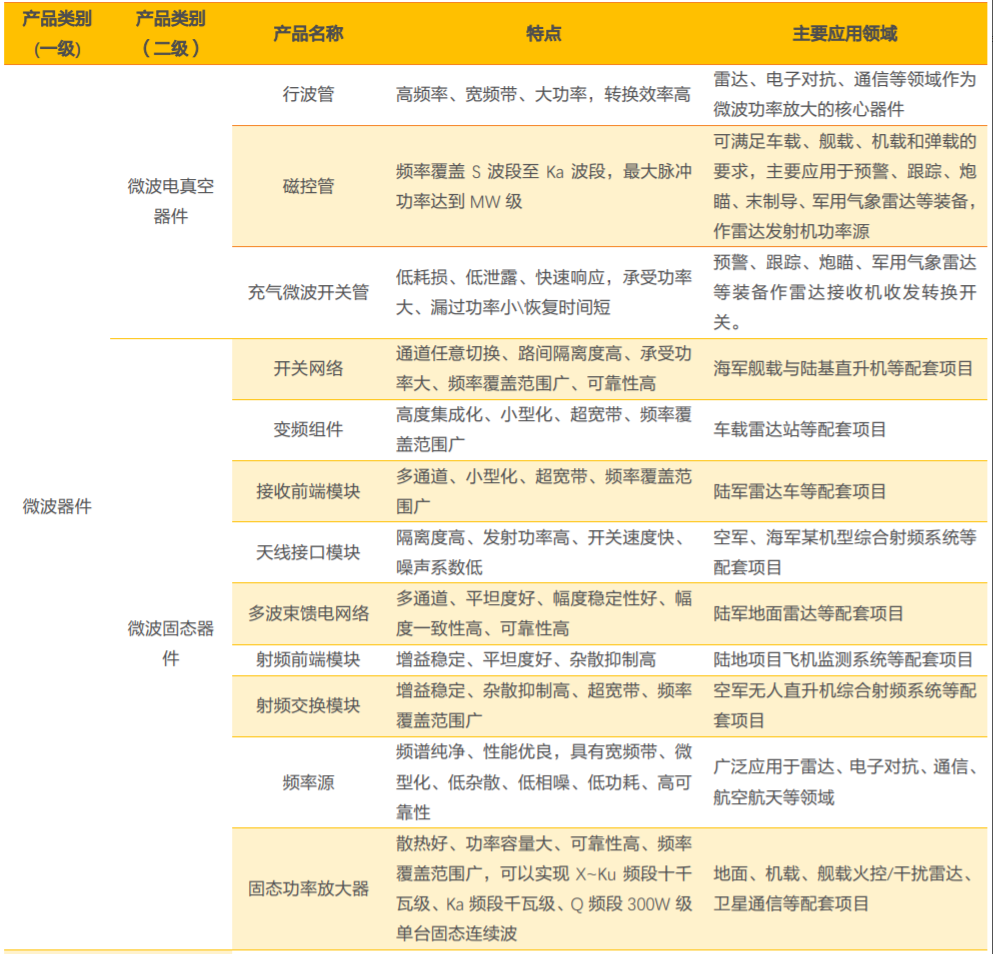
Task: Select feature text 隔离度高、发射功率高
Action: [483, 537]
